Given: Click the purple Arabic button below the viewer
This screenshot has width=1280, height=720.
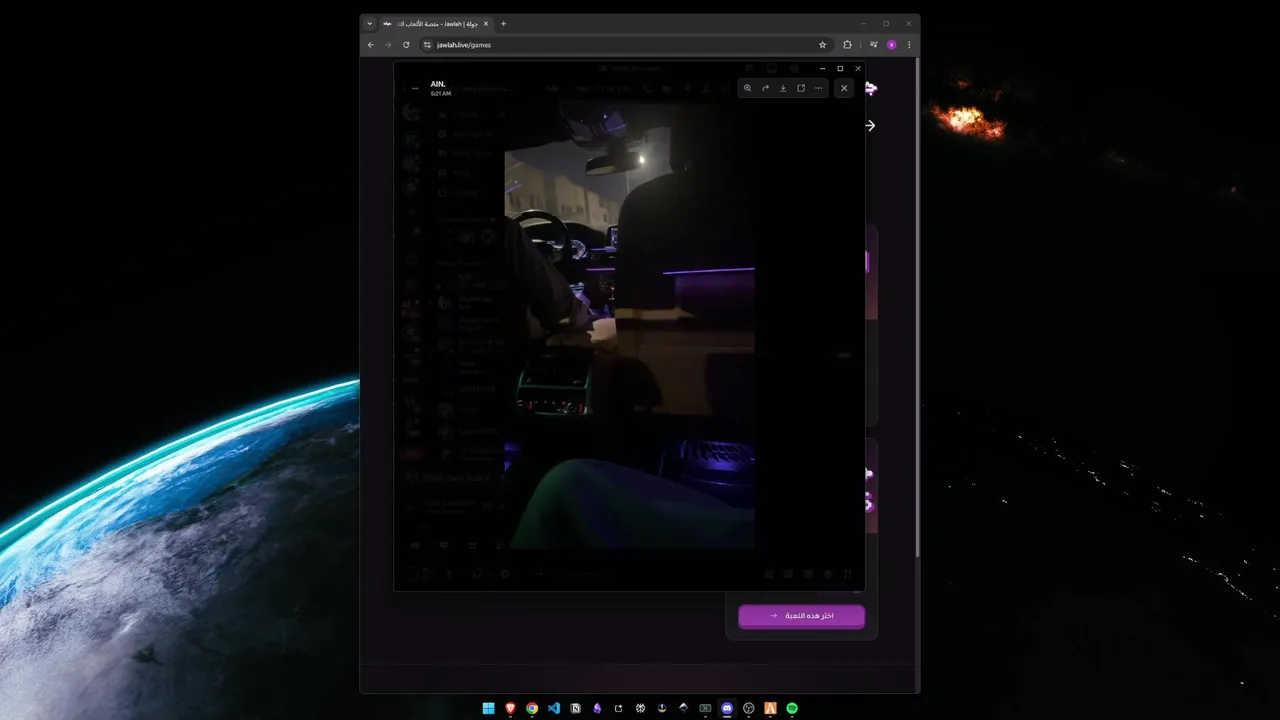Looking at the screenshot, I should [801, 616].
